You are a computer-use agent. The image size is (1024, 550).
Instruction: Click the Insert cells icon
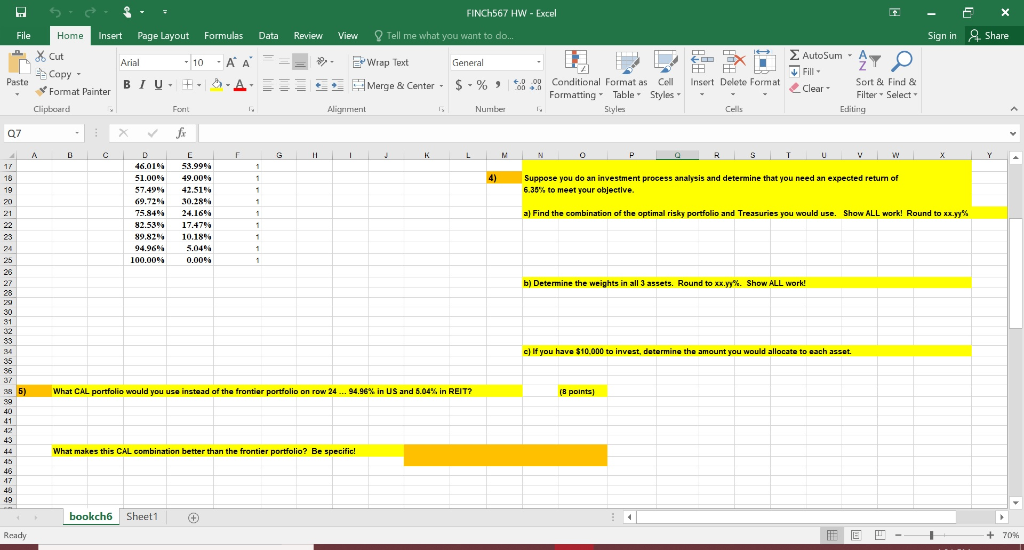click(x=702, y=61)
